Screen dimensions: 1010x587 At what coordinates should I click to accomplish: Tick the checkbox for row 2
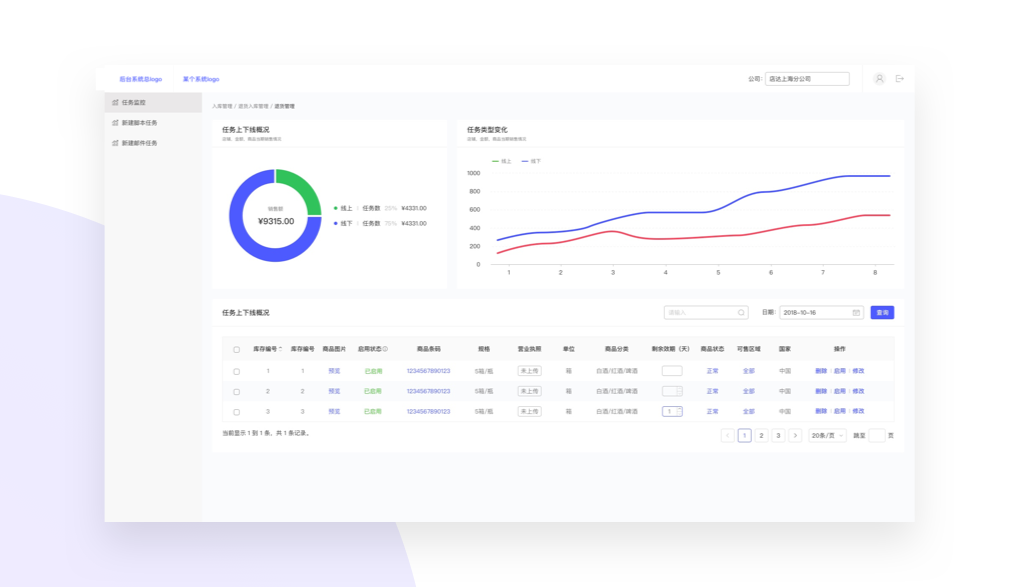[236, 392]
